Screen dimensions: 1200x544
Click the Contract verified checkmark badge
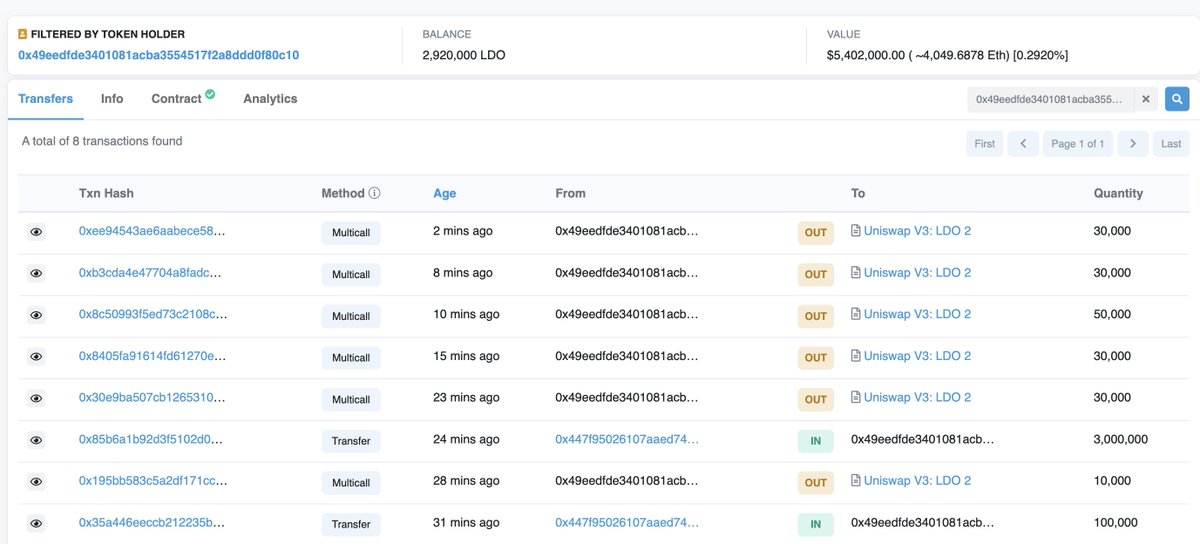pyautogui.click(x=210, y=94)
